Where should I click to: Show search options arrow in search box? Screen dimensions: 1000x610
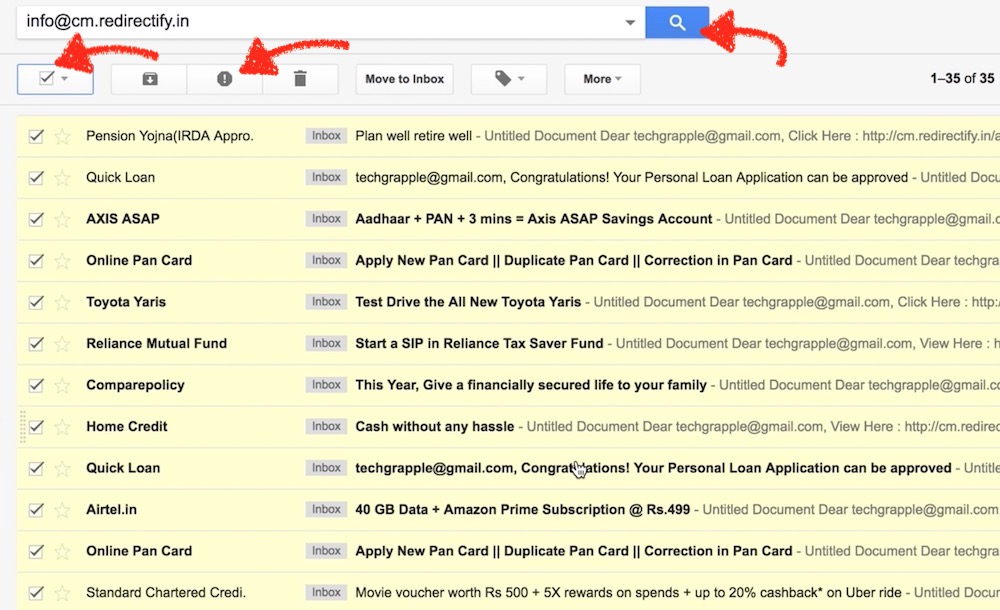(629, 22)
